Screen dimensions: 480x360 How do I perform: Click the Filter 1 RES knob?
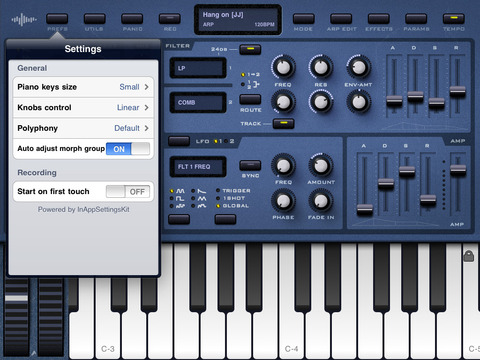tap(321, 67)
